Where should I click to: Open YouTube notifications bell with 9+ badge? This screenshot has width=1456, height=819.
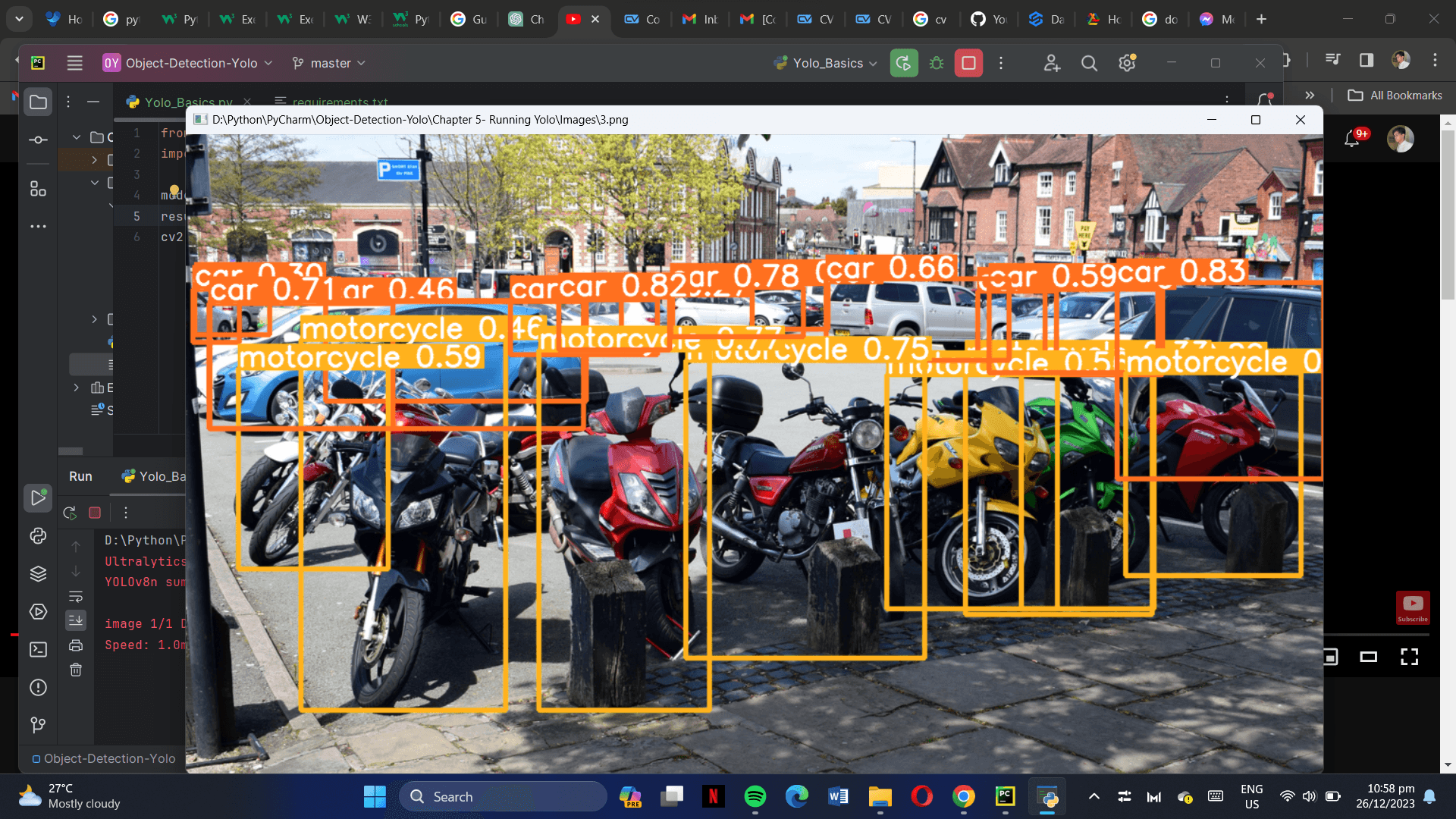point(1354,138)
